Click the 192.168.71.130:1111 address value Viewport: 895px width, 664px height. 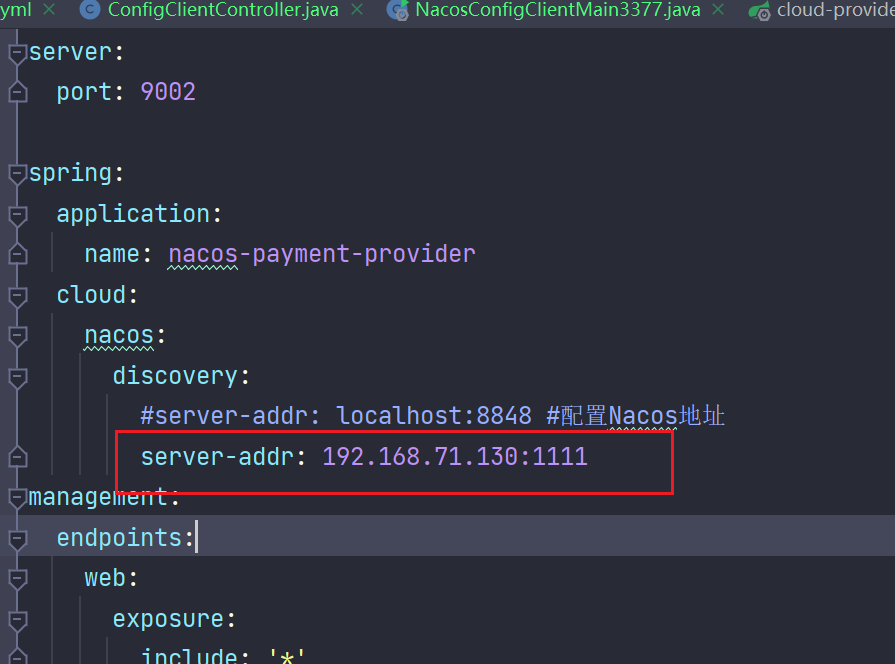click(455, 457)
